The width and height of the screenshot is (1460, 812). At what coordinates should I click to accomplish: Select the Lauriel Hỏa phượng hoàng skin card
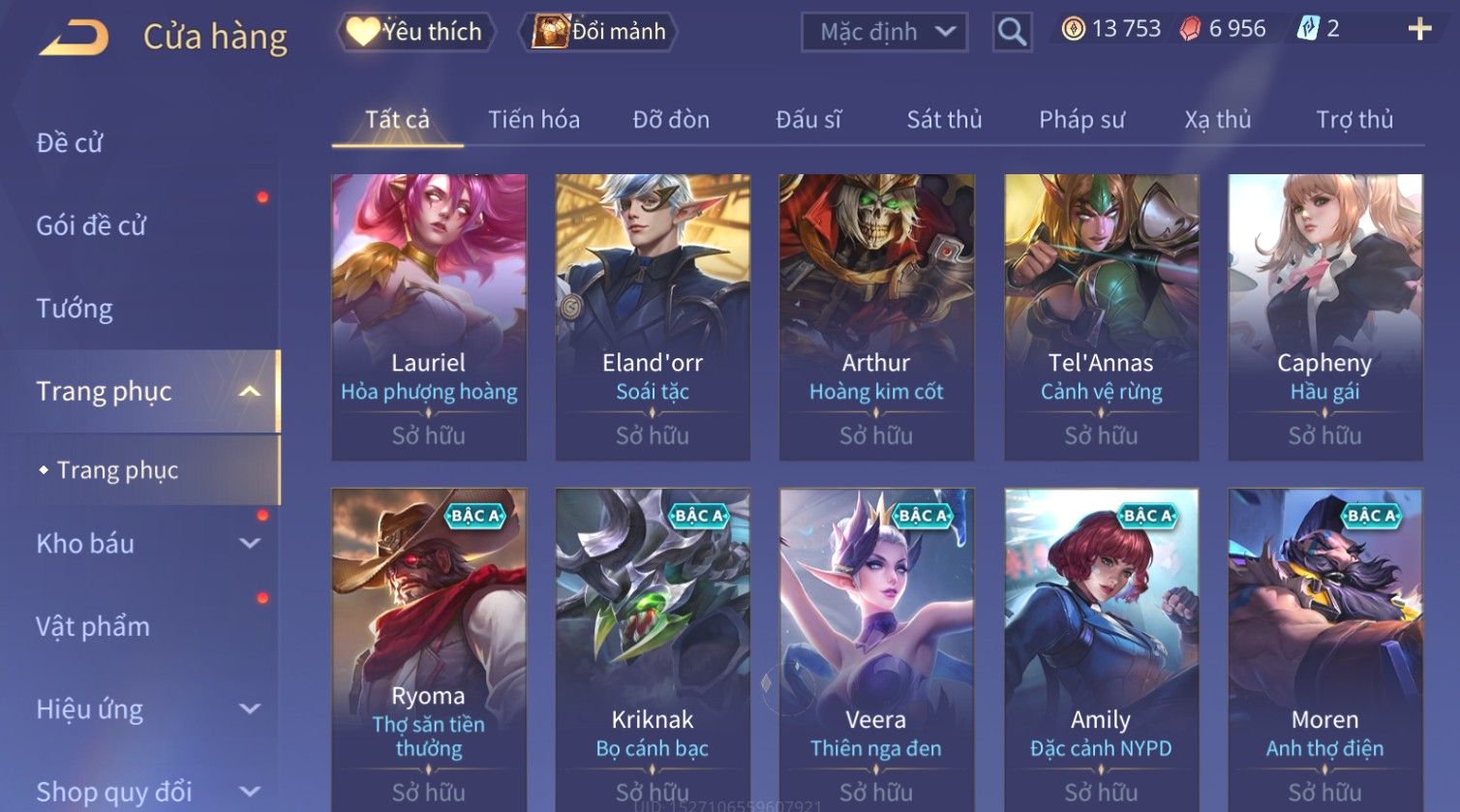click(x=429, y=317)
